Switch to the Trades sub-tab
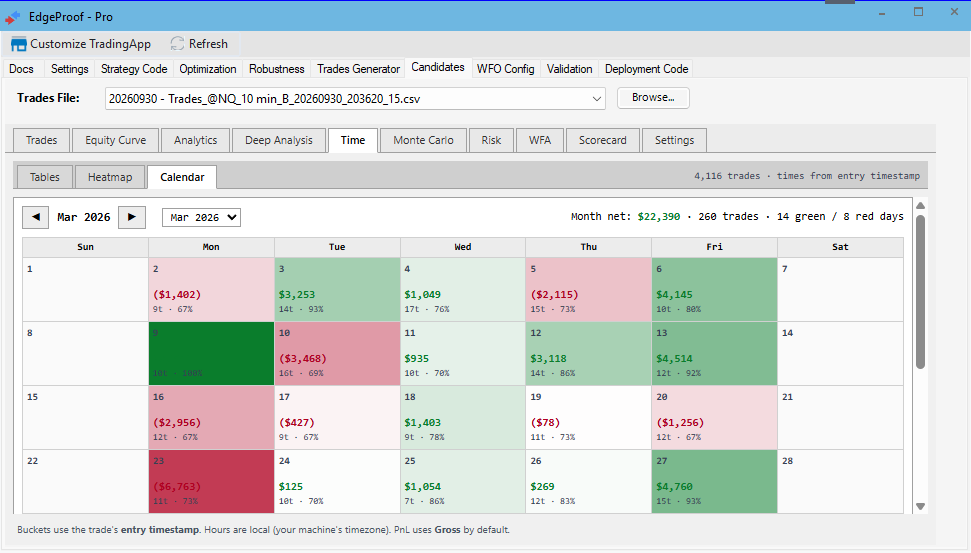Screen dimensions: 971x553 (x=41, y=141)
